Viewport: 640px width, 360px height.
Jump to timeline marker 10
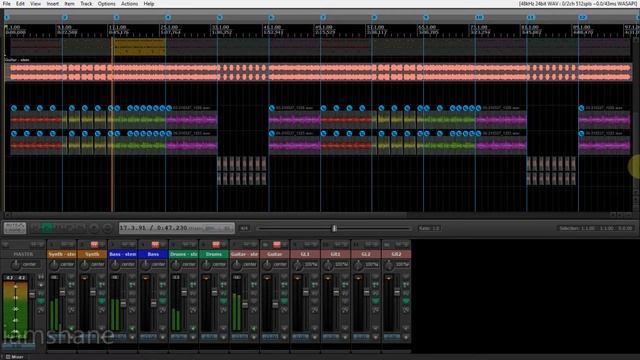(x=479, y=18)
